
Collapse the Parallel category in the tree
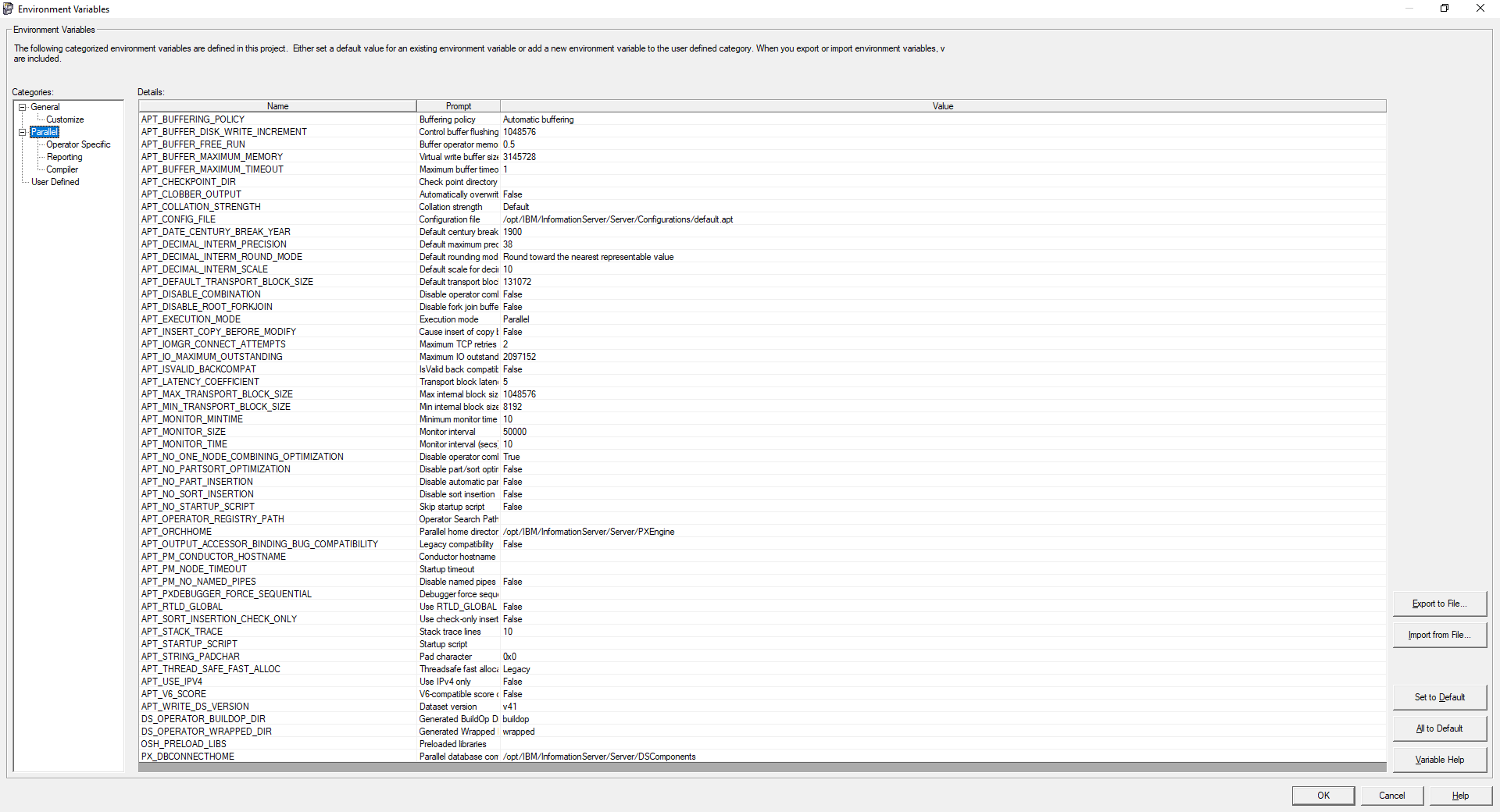point(23,132)
